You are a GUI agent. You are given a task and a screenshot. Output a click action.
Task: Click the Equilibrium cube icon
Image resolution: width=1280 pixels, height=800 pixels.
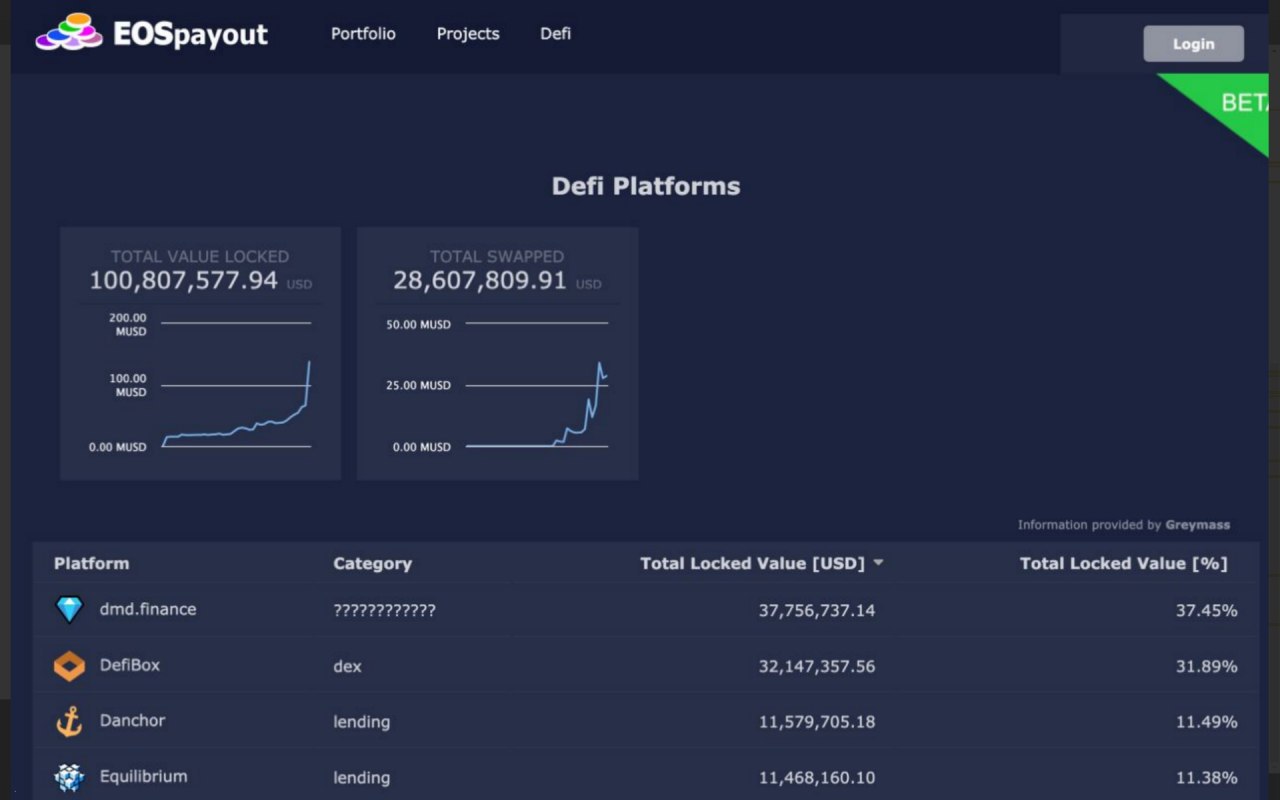pyautogui.click(x=69, y=777)
